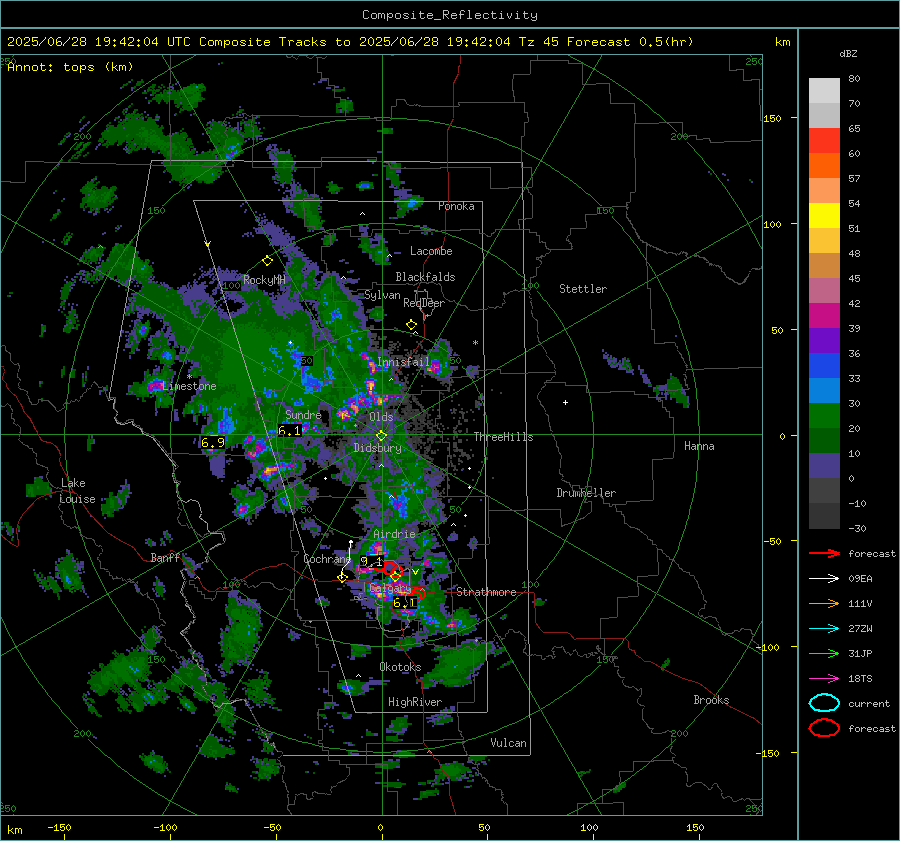Click the Blackfalds city label
The image size is (900, 841).
click(425, 277)
